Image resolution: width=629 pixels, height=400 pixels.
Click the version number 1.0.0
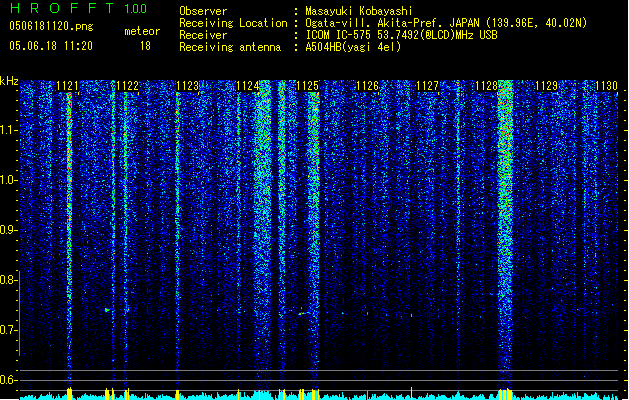pyautogui.click(x=135, y=9)
